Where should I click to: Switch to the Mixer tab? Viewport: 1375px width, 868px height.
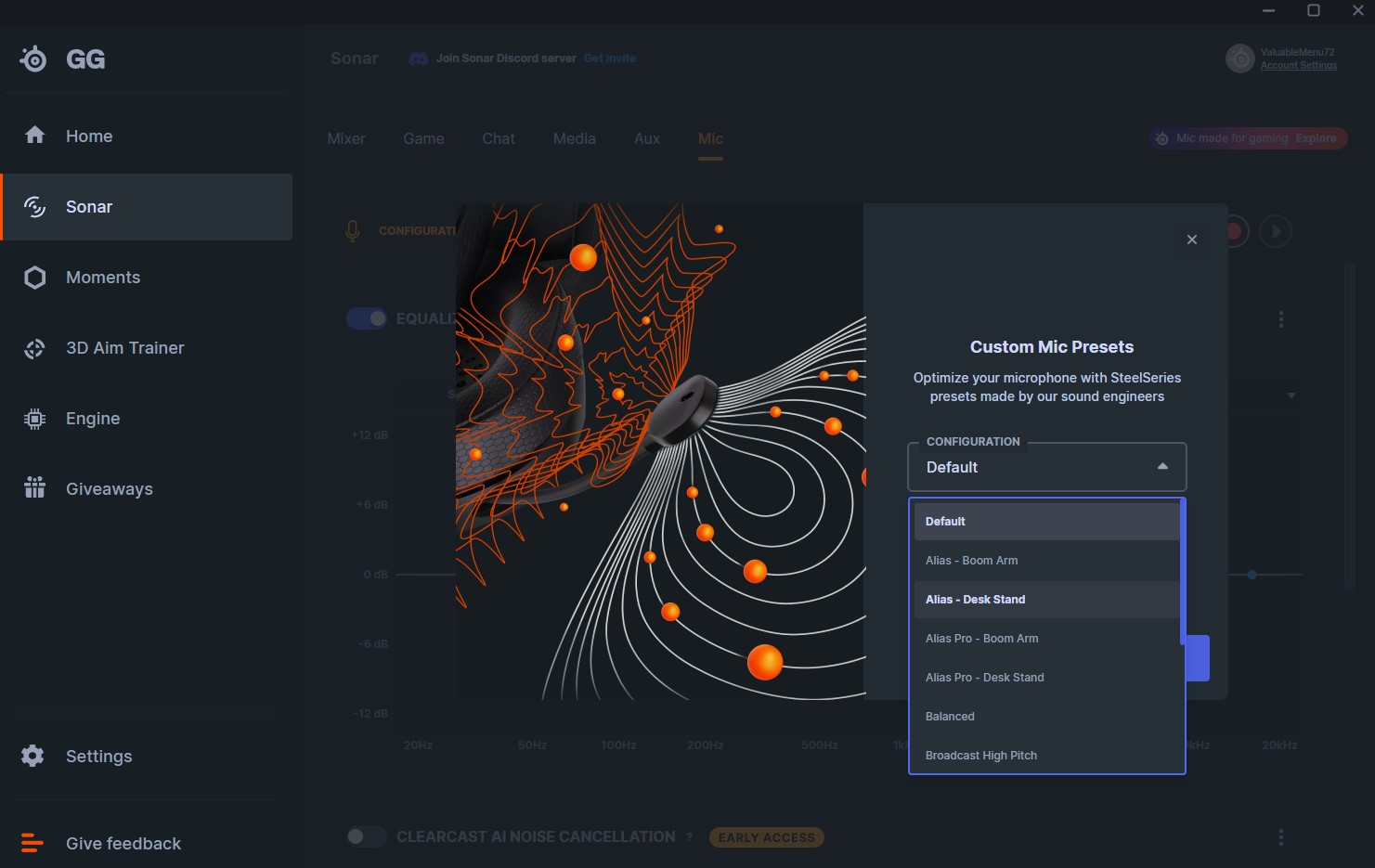pyautogui.click(x=346, y=138)
